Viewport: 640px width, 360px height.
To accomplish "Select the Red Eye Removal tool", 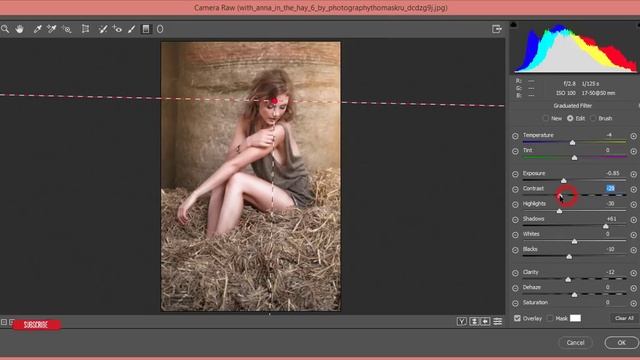I will tap(117, 29).
